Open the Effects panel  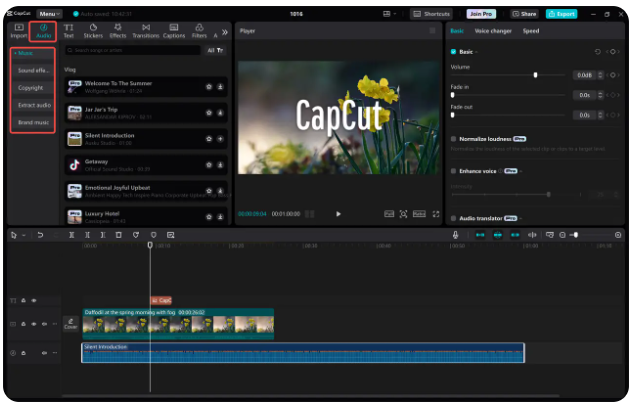[x=118, y=31]
